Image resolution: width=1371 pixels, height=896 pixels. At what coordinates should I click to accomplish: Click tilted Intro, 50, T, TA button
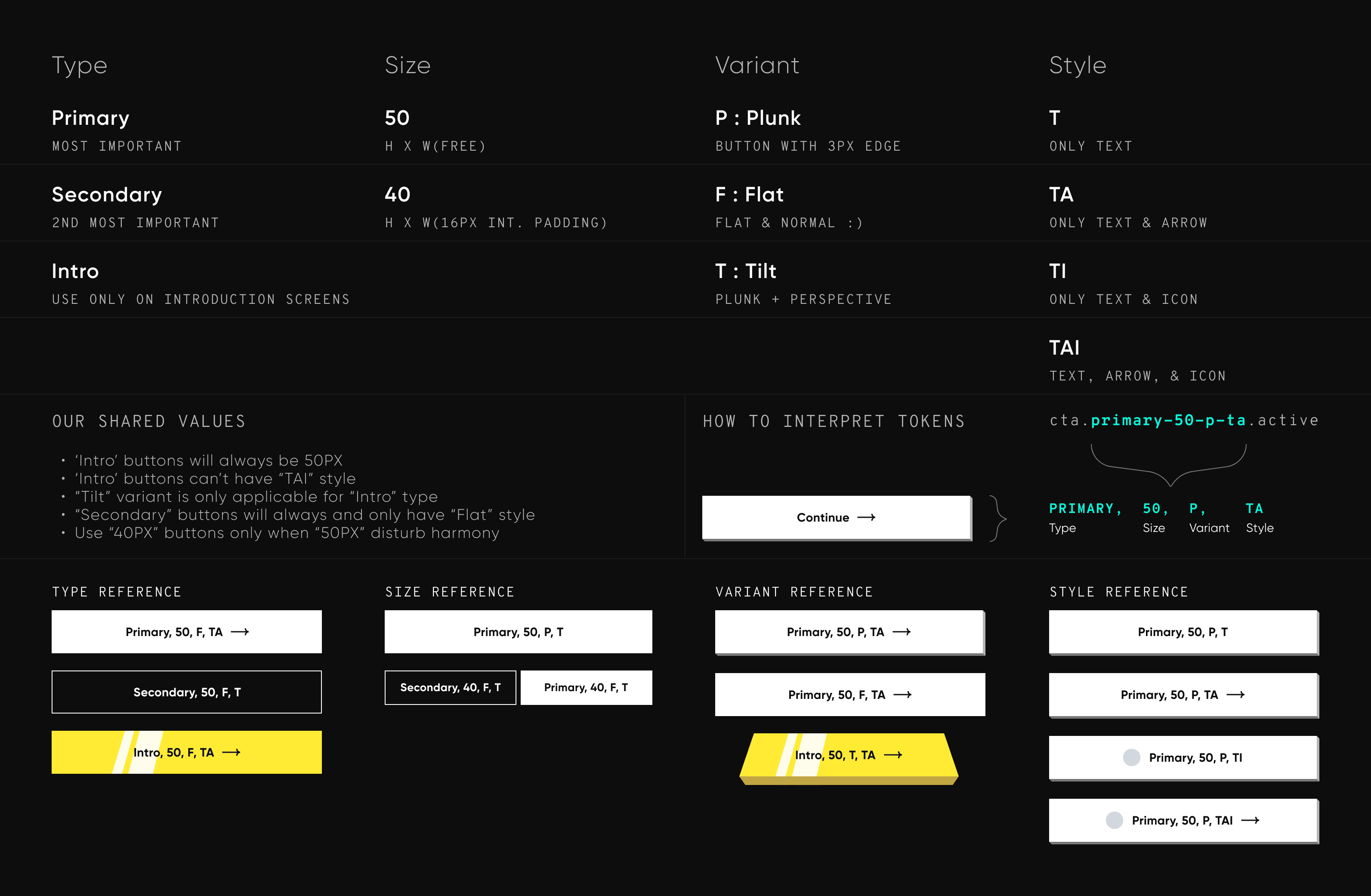848,755
